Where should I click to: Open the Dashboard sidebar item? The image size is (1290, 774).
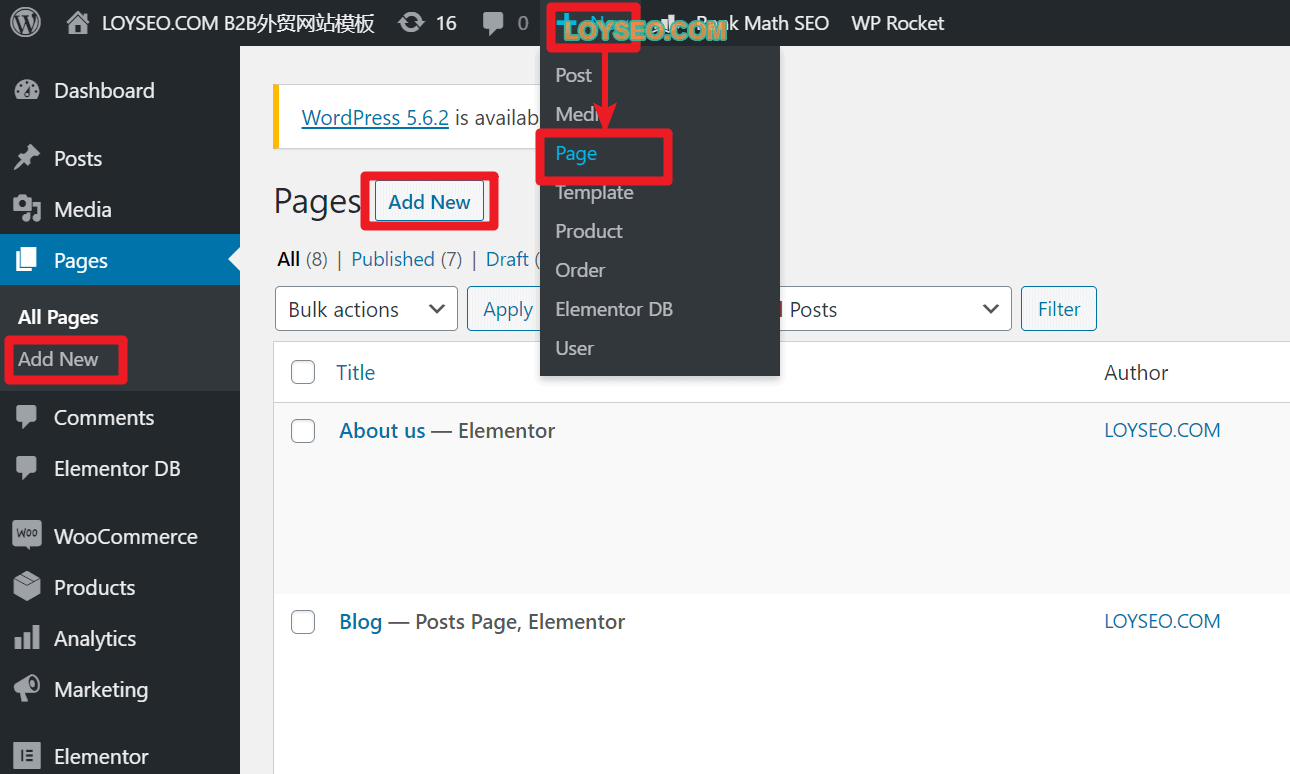point(120,91)
